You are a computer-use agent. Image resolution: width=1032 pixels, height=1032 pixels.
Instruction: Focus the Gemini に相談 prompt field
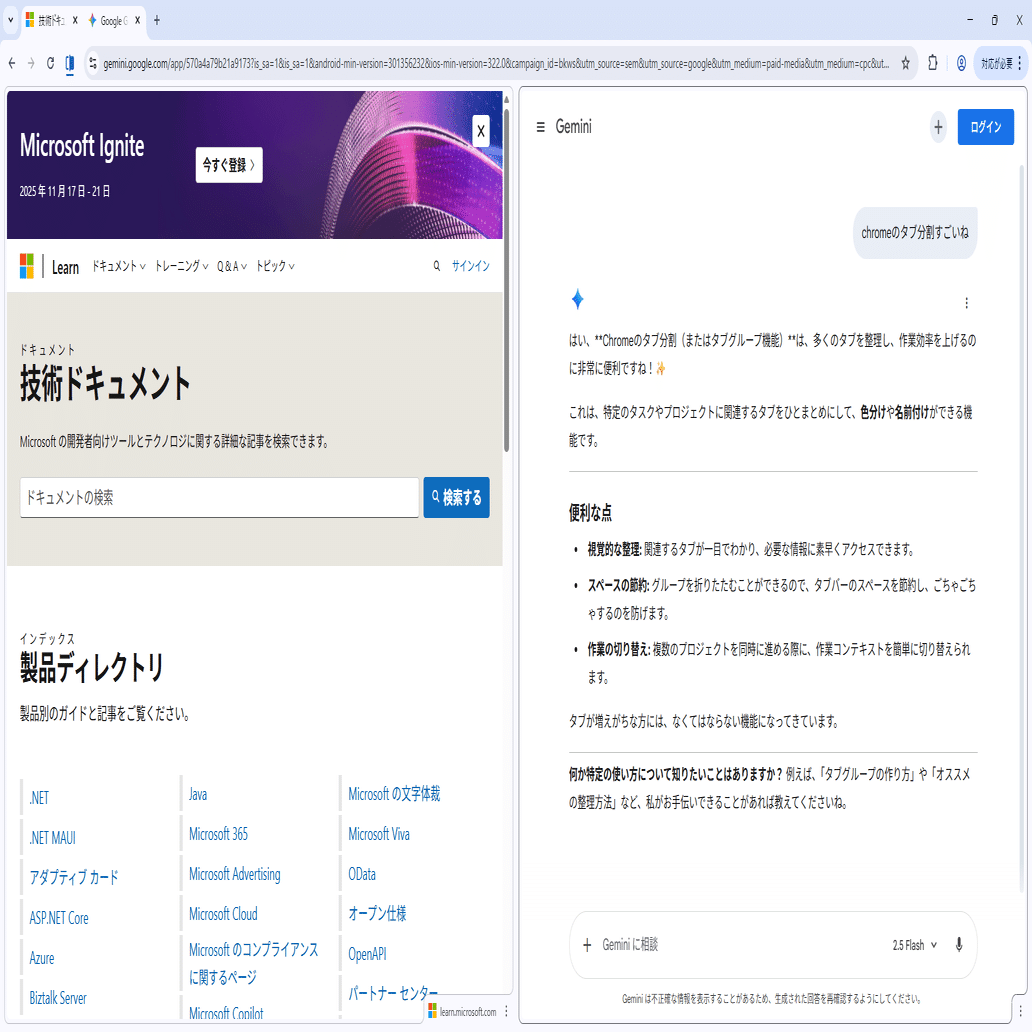click(x=737, y=945)
